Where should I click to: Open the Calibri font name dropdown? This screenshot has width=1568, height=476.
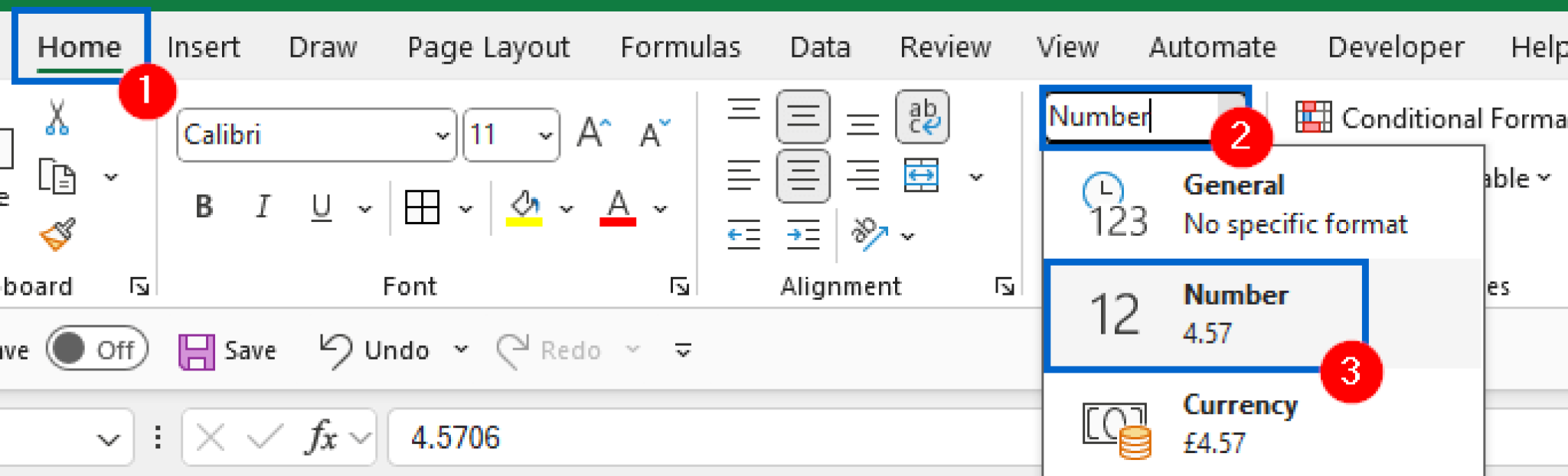tap(442, 135)
